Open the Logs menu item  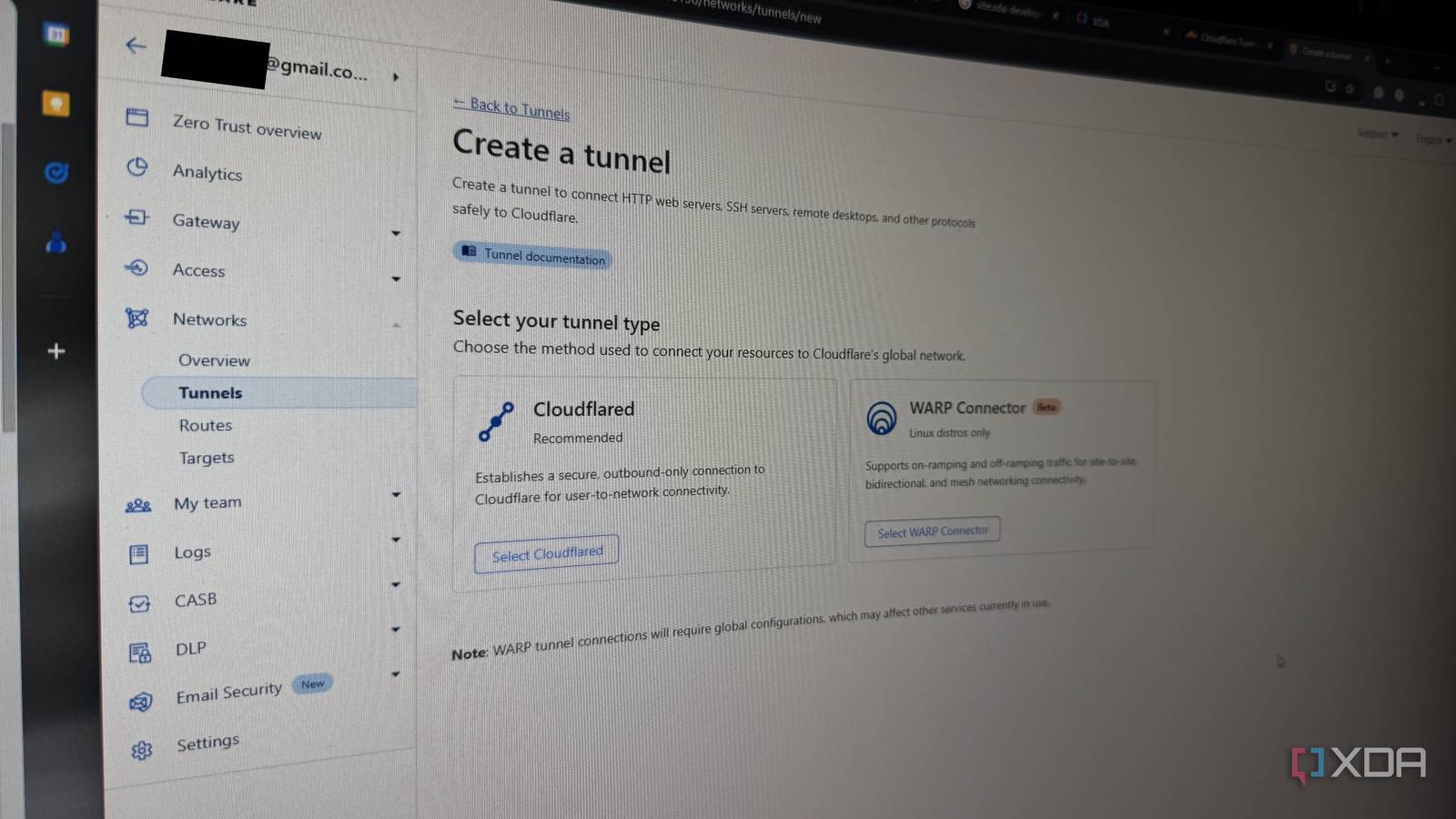(x=192, y=551)
